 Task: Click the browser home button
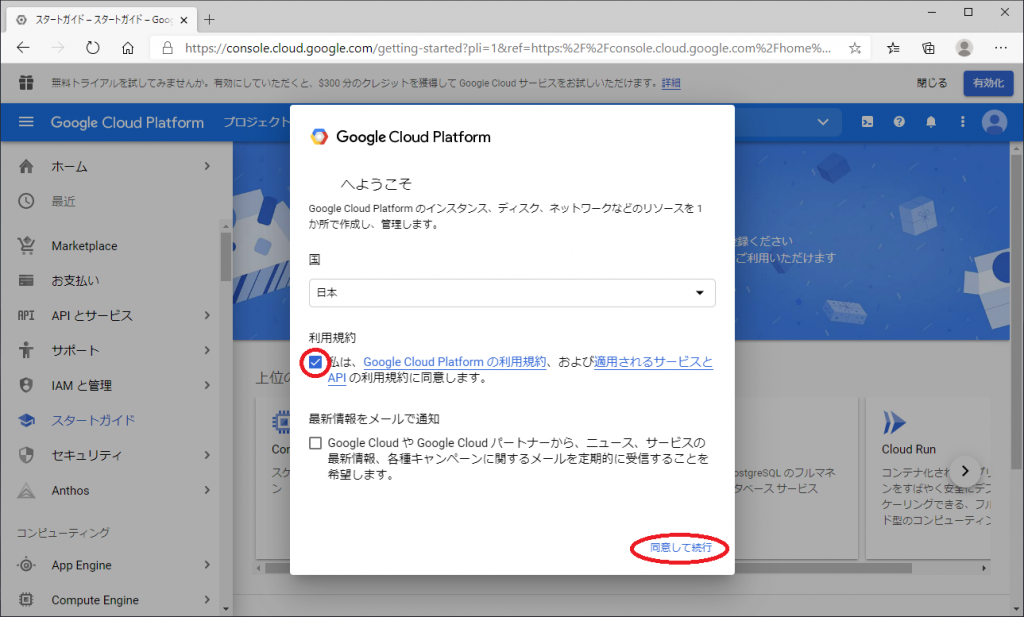[x=127, y=47]
